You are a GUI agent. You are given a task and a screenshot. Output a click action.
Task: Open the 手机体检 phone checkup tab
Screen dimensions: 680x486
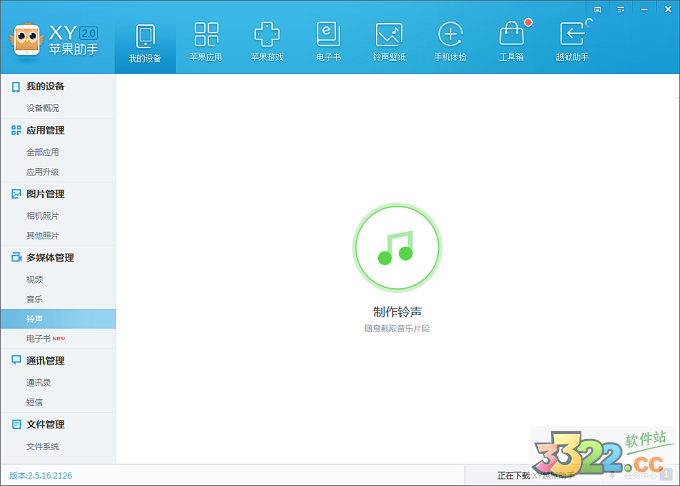(x=450, y=43)
